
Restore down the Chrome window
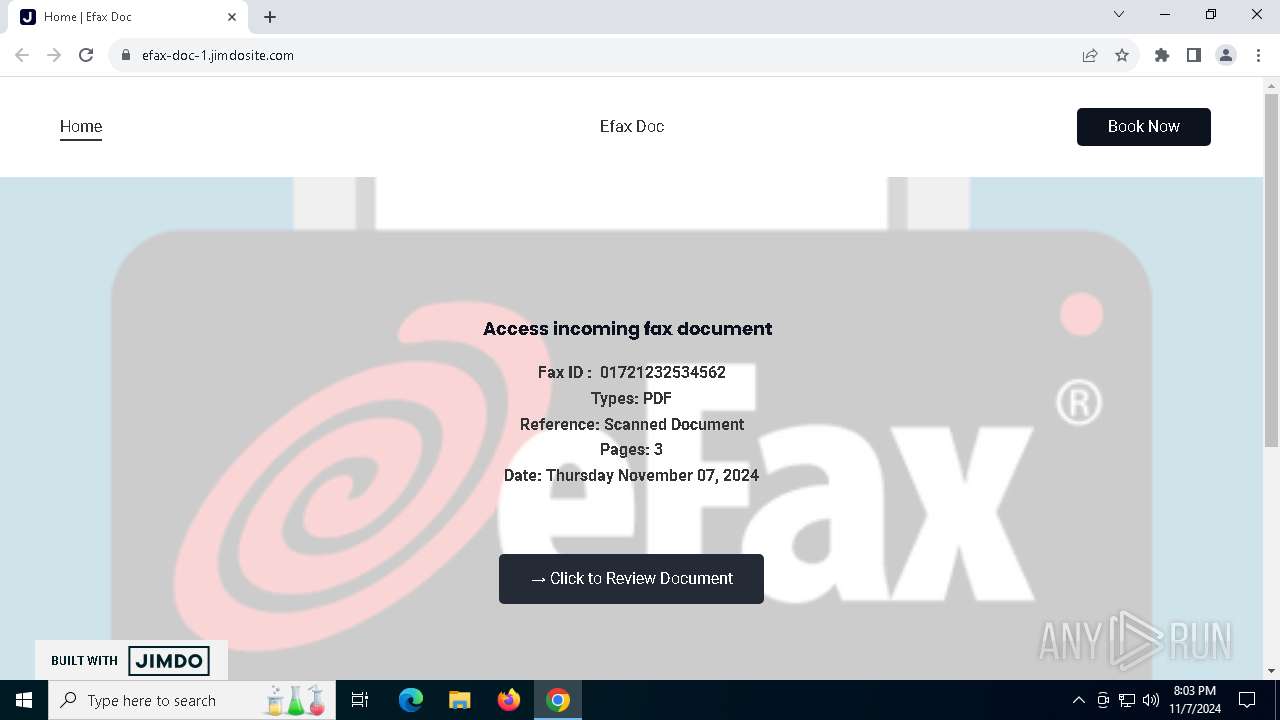1211,14
